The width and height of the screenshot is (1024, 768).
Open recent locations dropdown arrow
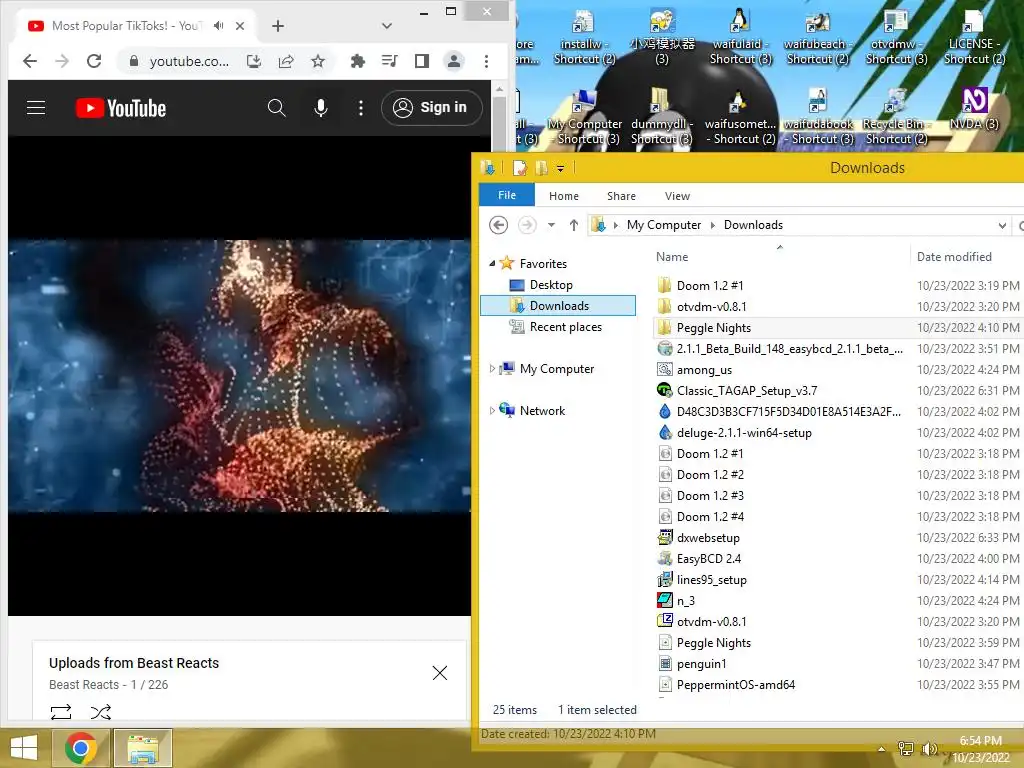[x=551, y=225]
